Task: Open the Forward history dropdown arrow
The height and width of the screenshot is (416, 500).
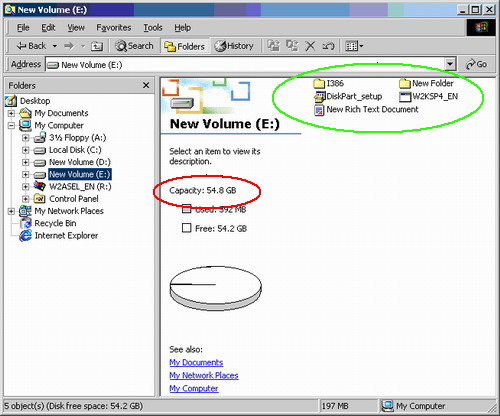Action: (83, 46)
